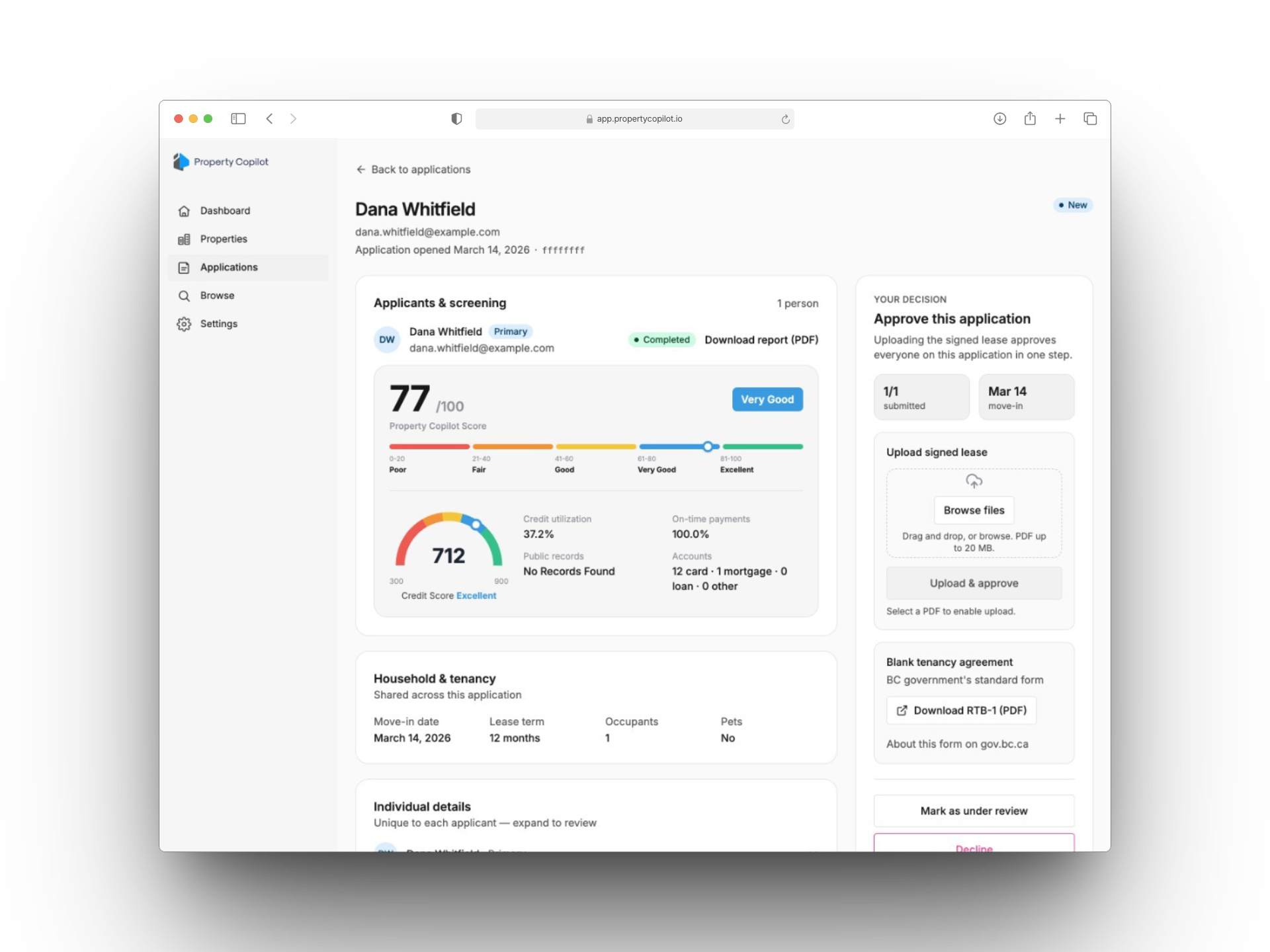Click the Upload & approve button
The image size is (1270, 952).
(974, 583)
